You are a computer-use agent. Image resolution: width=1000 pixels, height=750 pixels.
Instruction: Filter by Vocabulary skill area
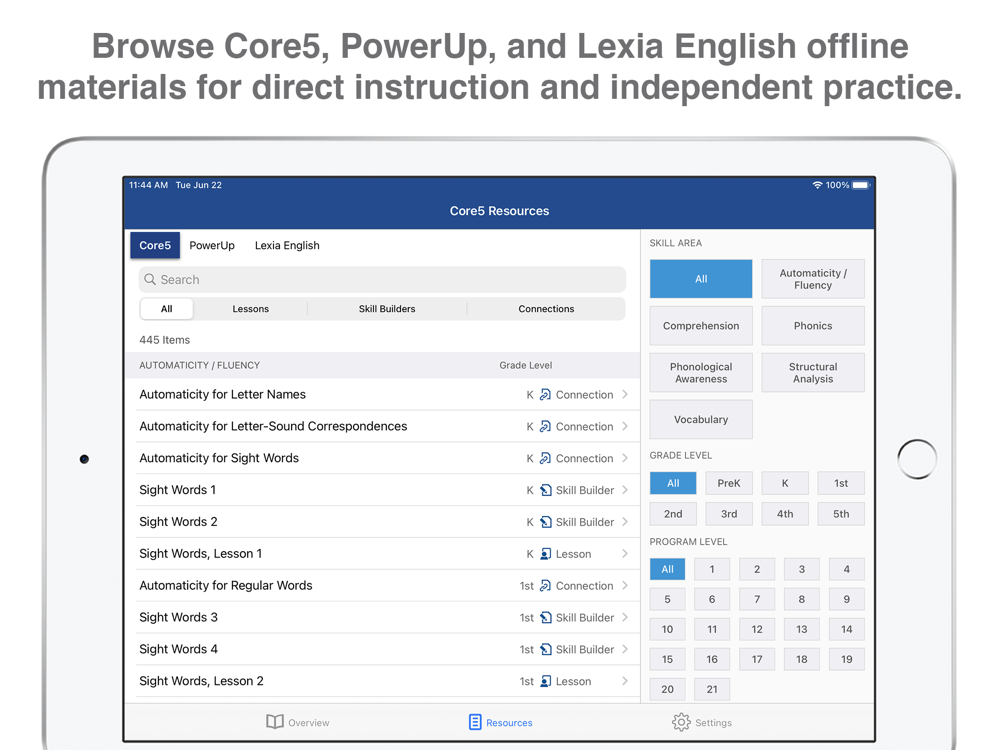tap(701, 420)
